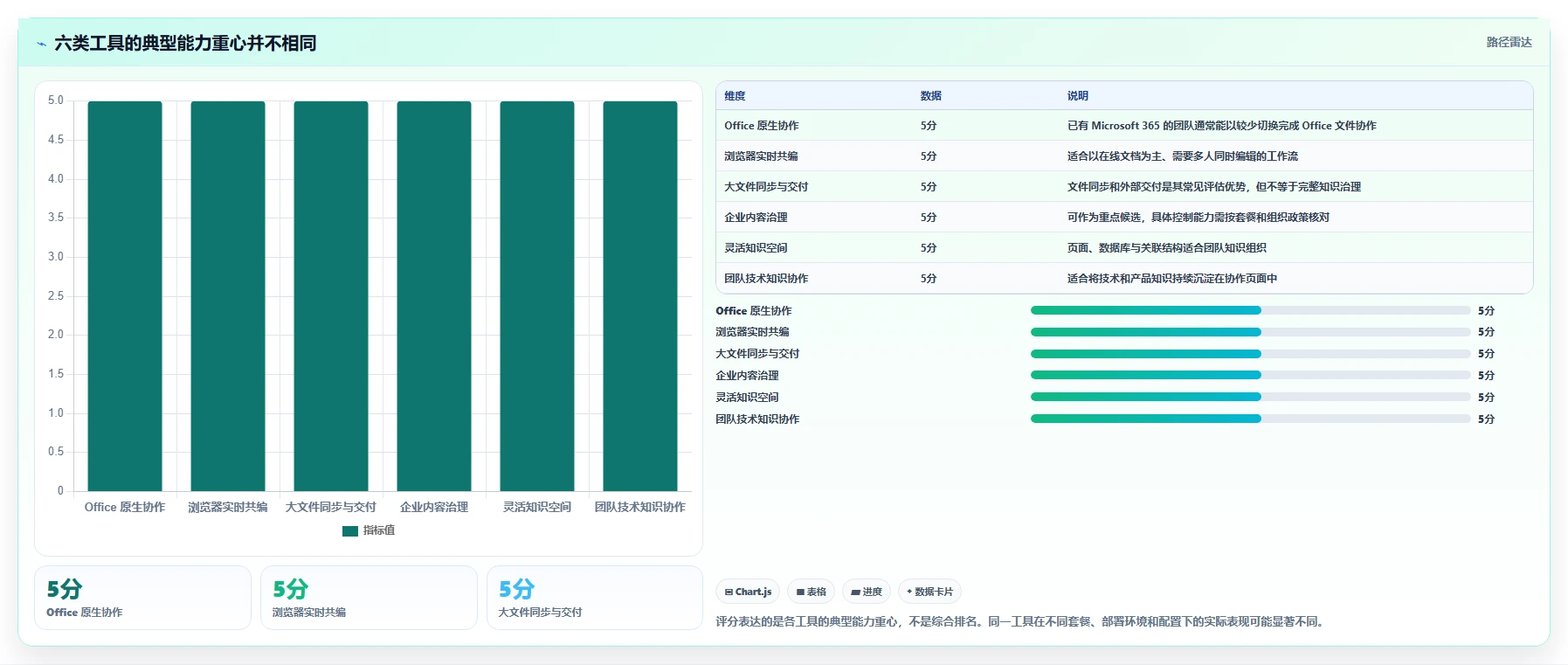Click the 浏览器实时共编 chart bar
Image resolution: width=1568 pixels, height=665 pixels.
coord(228,296)
